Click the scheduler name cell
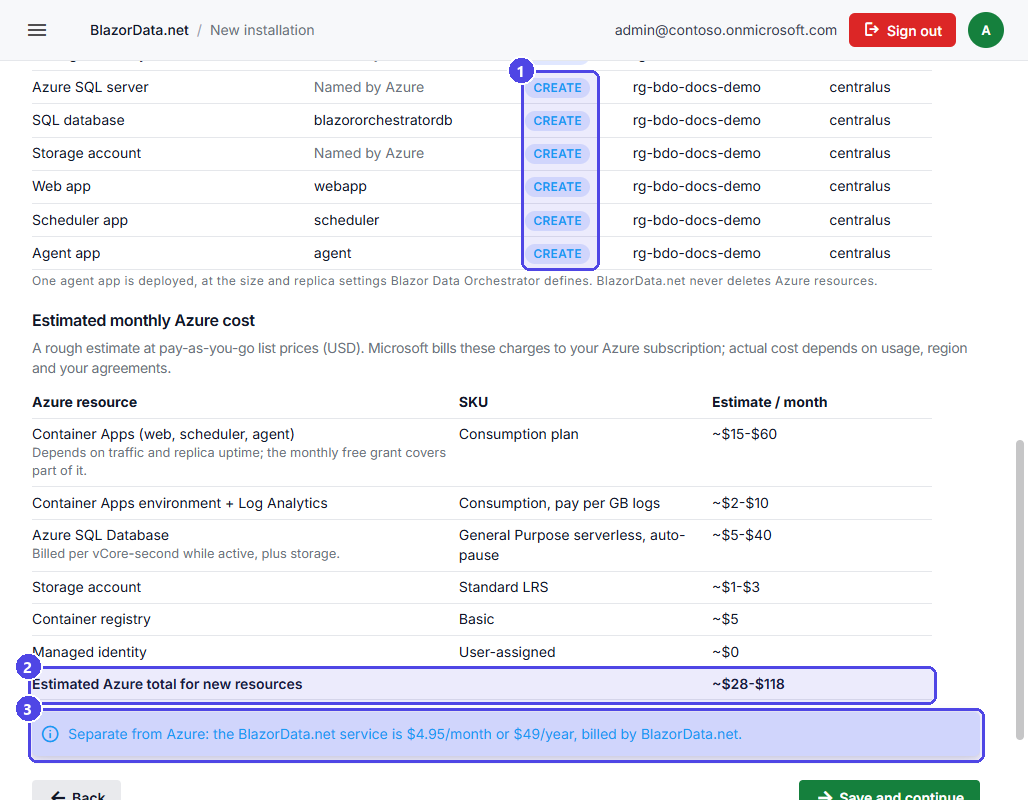Viewport: 1028px width, 800px height. coord(346,220)
